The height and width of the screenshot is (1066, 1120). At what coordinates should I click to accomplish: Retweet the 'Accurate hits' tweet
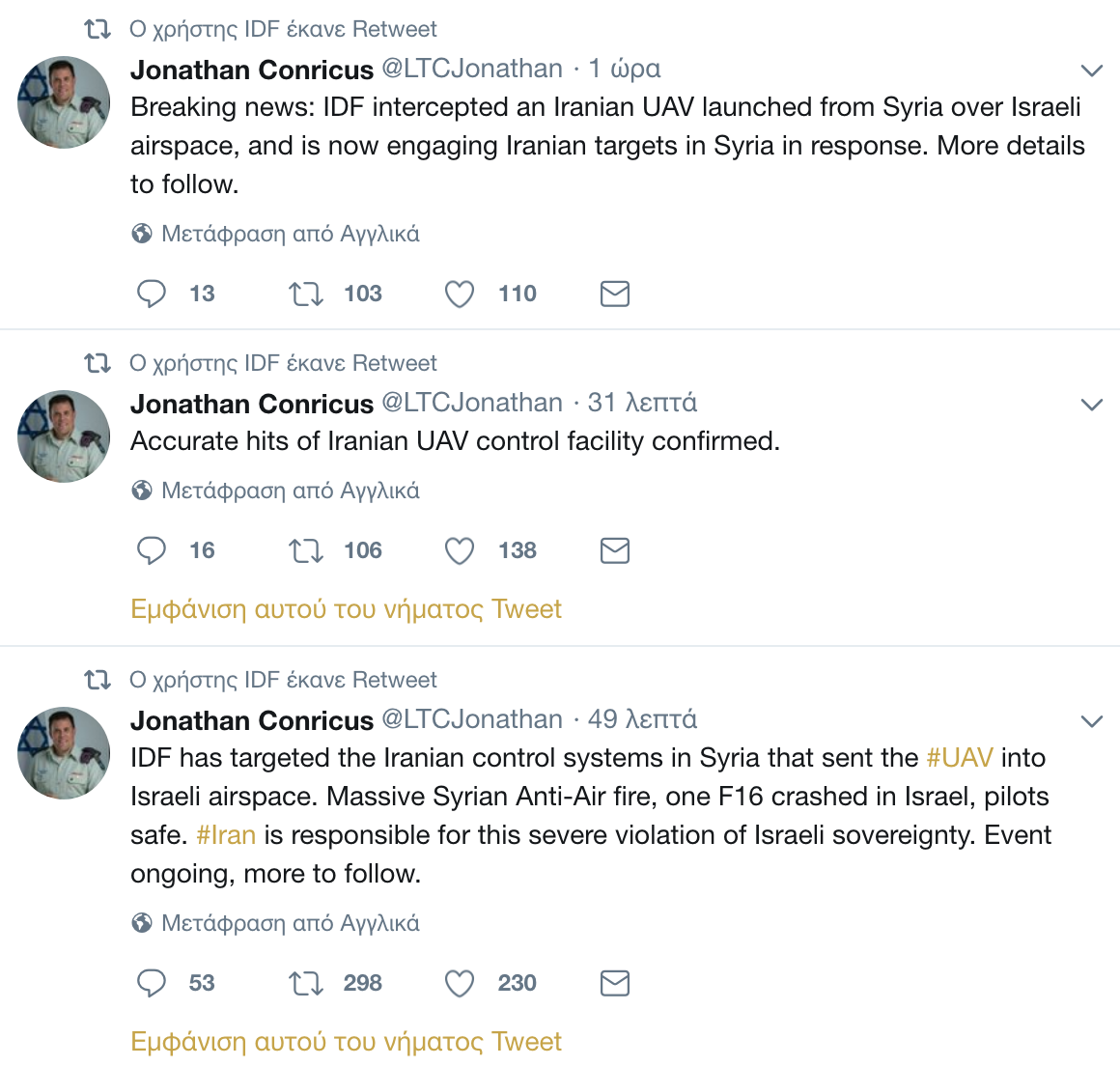click(306, 550)
